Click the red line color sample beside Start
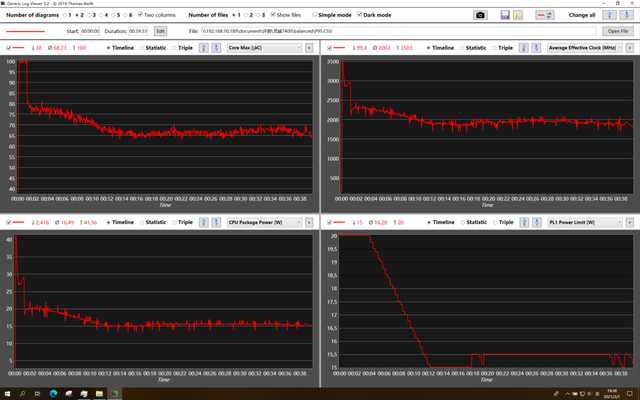This screenshot has height=400, width=640. click(x=25, y=31)
